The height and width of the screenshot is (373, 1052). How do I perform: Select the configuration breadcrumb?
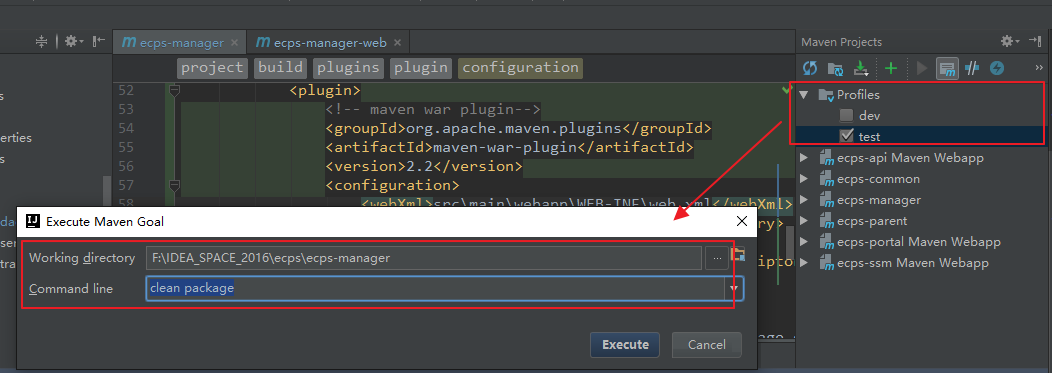tap(521, 68)
